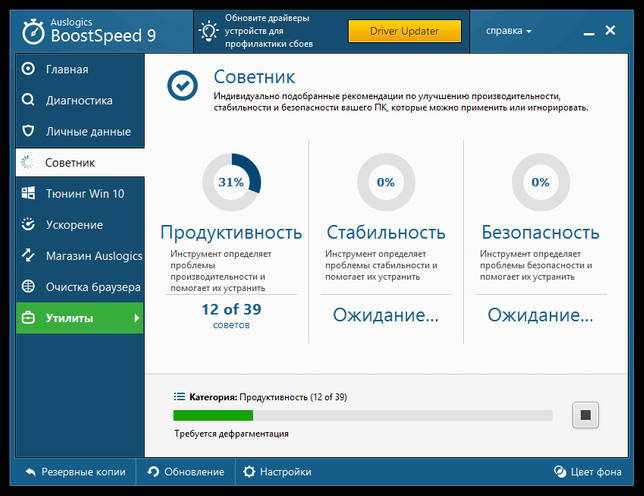Click the Продуктивность heading
Viewport: 644px width, 496px height.
[231, 232]
